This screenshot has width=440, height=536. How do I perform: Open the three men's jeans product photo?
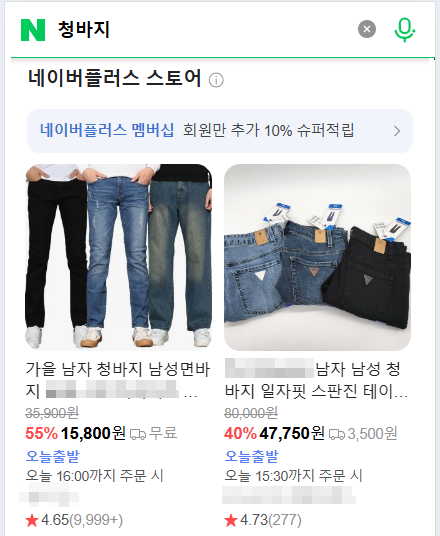[x=119, y=257]
